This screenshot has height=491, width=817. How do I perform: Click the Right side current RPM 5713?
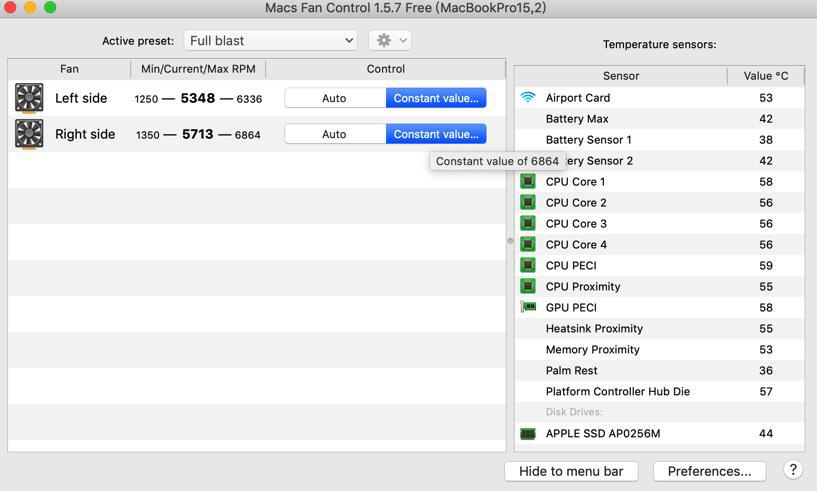pyautogui.click(x=197, y=134)
